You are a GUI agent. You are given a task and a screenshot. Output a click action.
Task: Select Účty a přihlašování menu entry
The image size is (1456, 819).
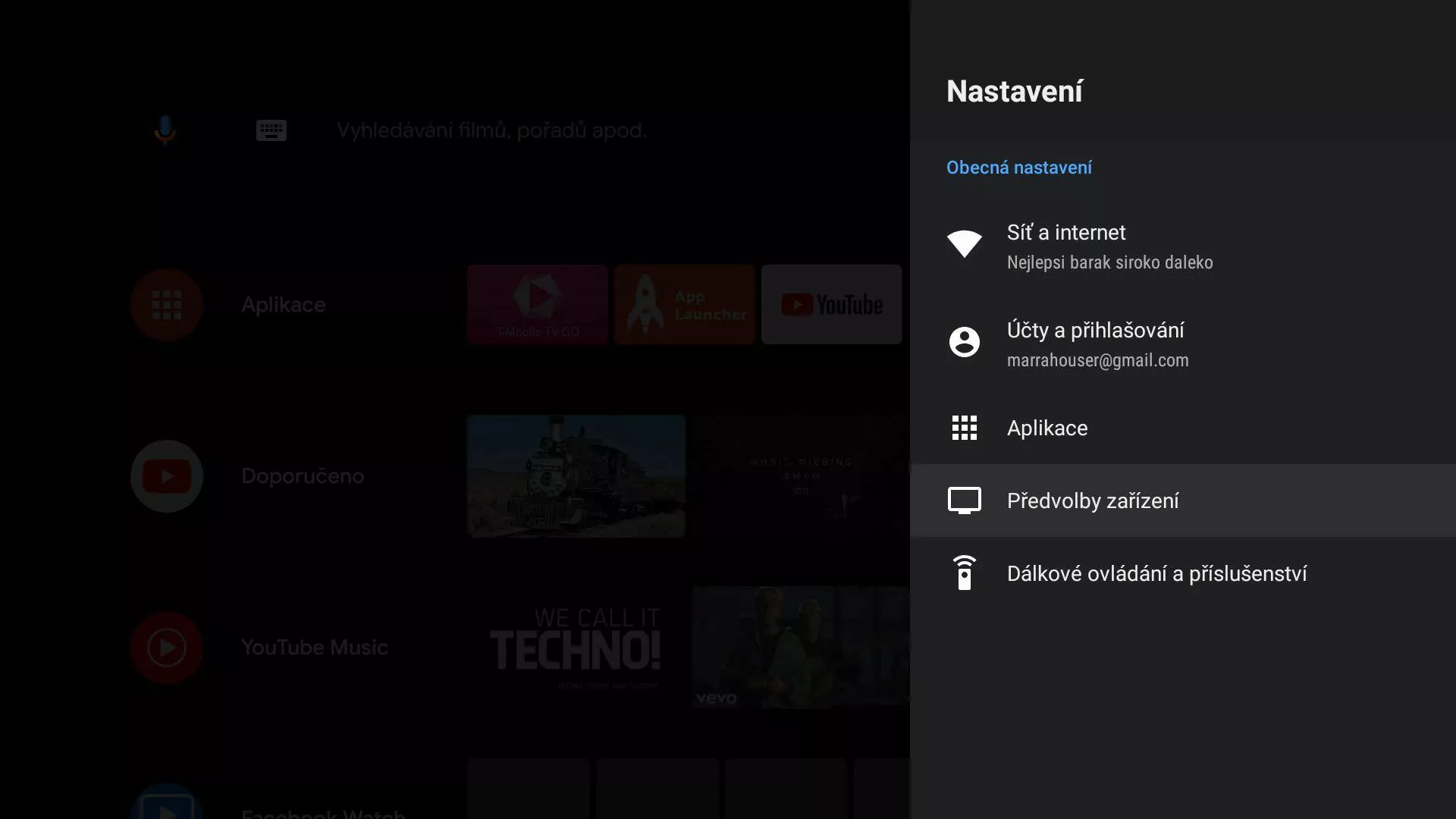coord(1097,344)
